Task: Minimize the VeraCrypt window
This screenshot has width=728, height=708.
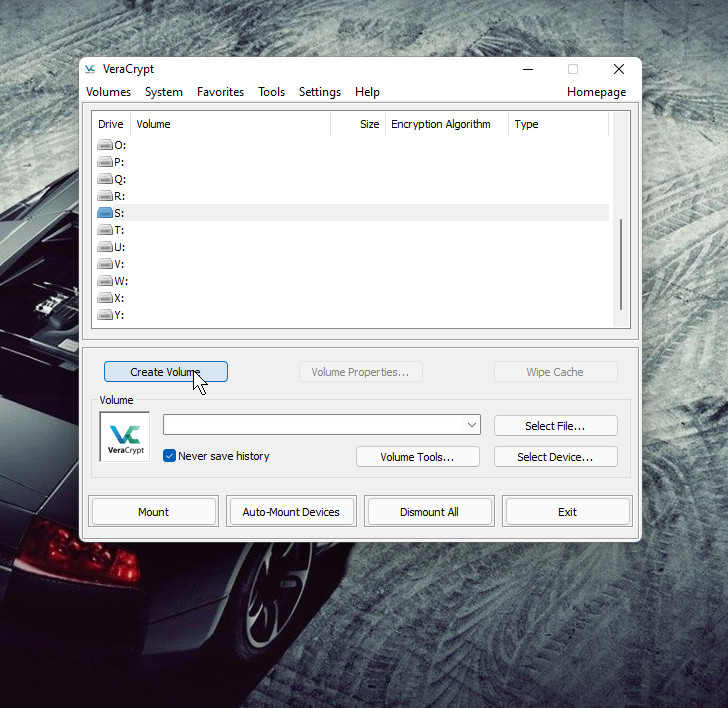Action: (528, 69)
